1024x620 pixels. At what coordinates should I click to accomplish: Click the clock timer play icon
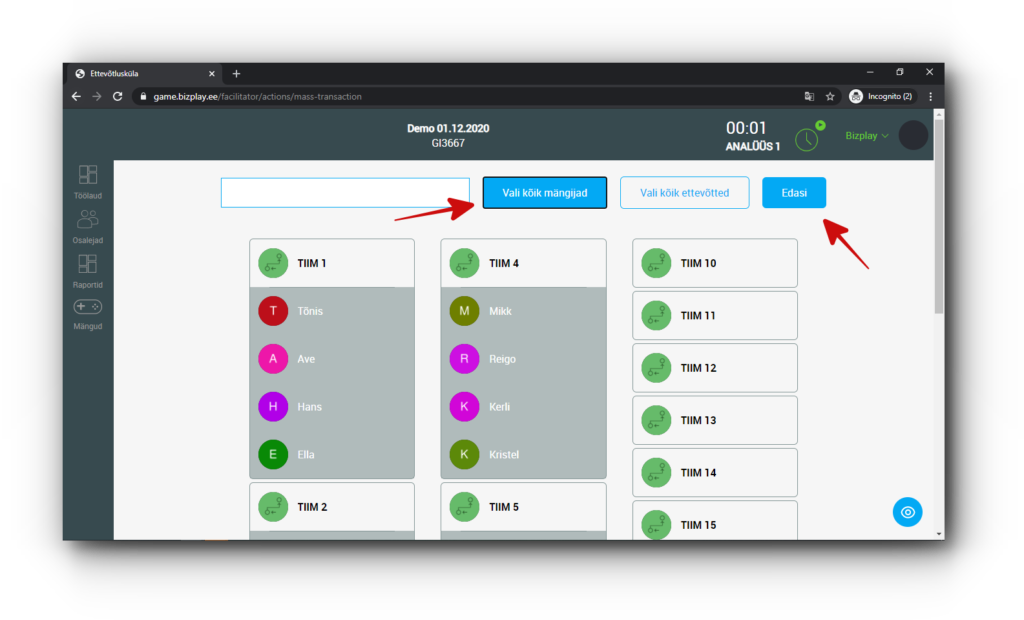pos(807,138)
